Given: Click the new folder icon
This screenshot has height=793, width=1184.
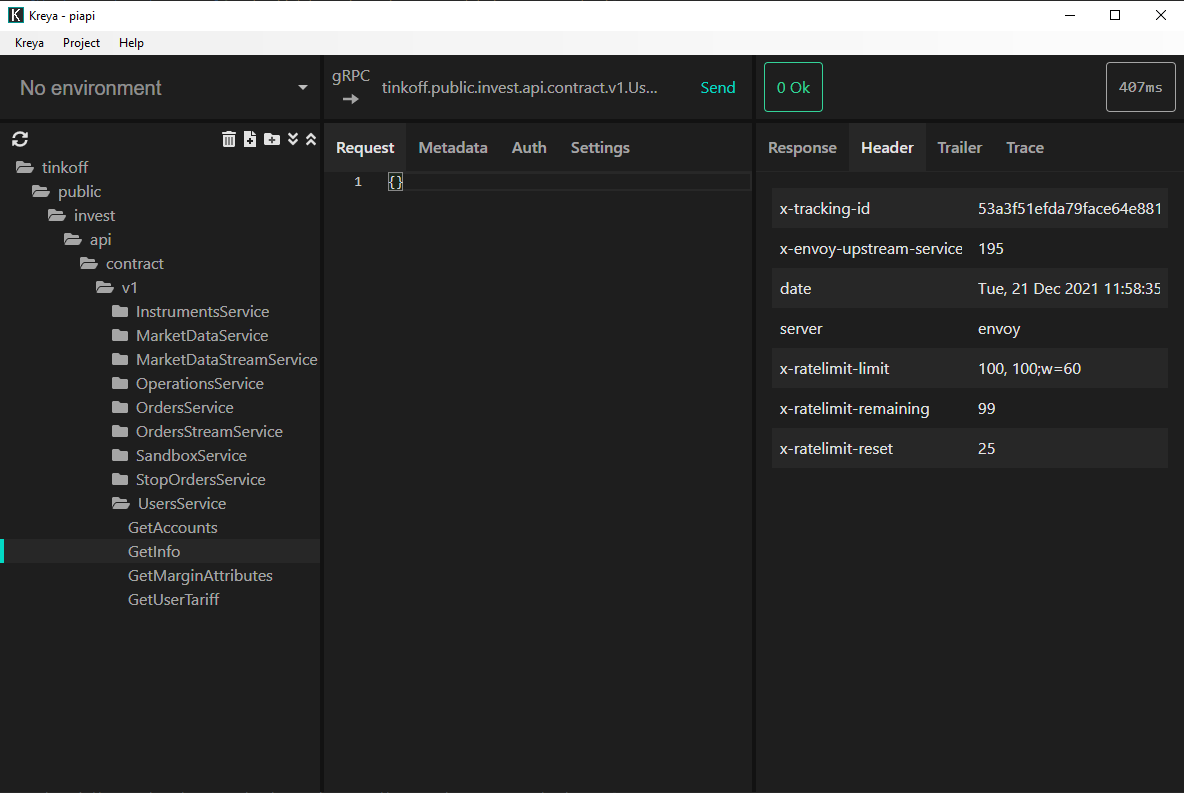Looking at the screenshot, I should click(272, 140).
